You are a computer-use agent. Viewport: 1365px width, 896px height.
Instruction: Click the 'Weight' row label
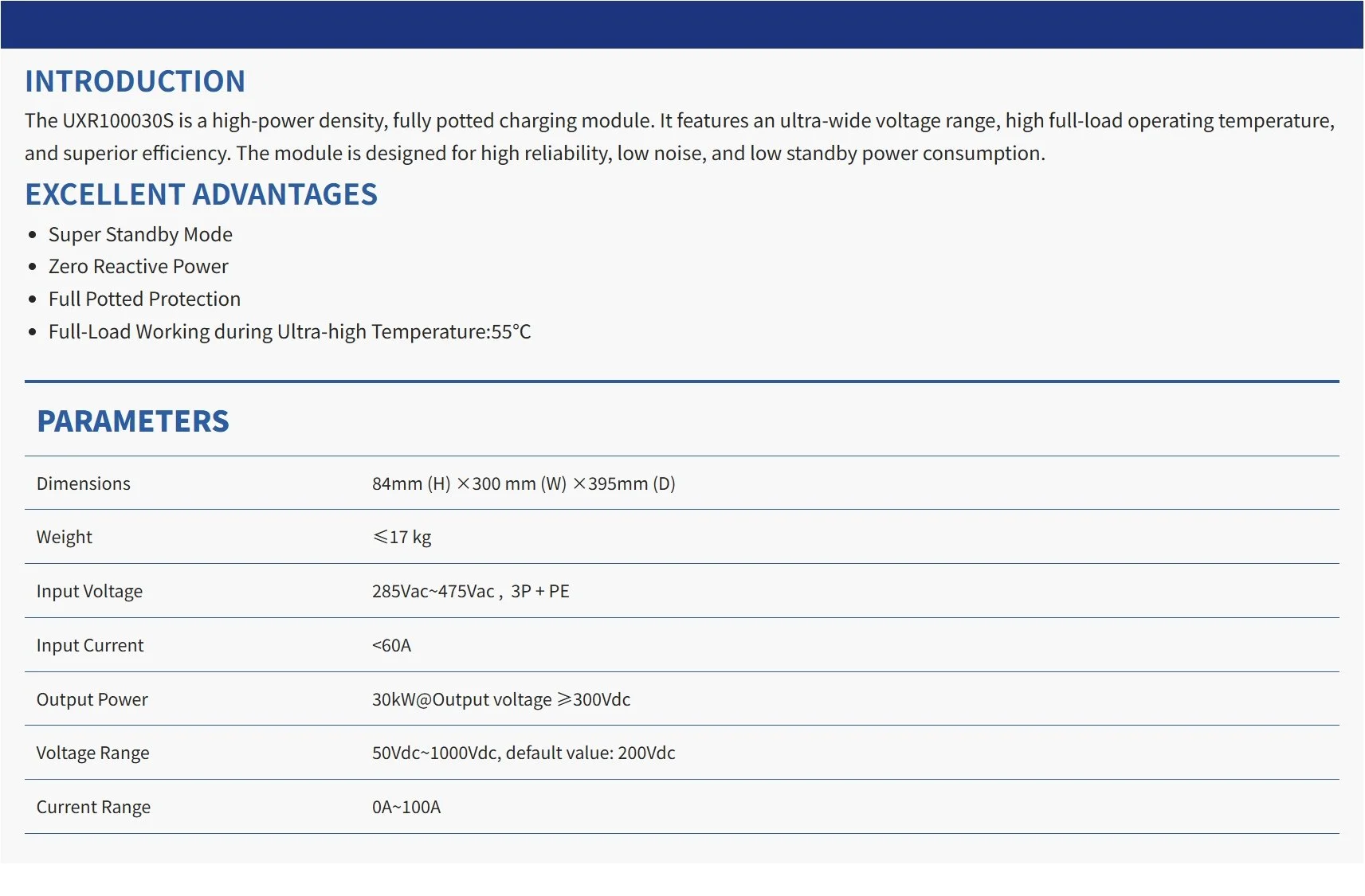pos(65,537)
